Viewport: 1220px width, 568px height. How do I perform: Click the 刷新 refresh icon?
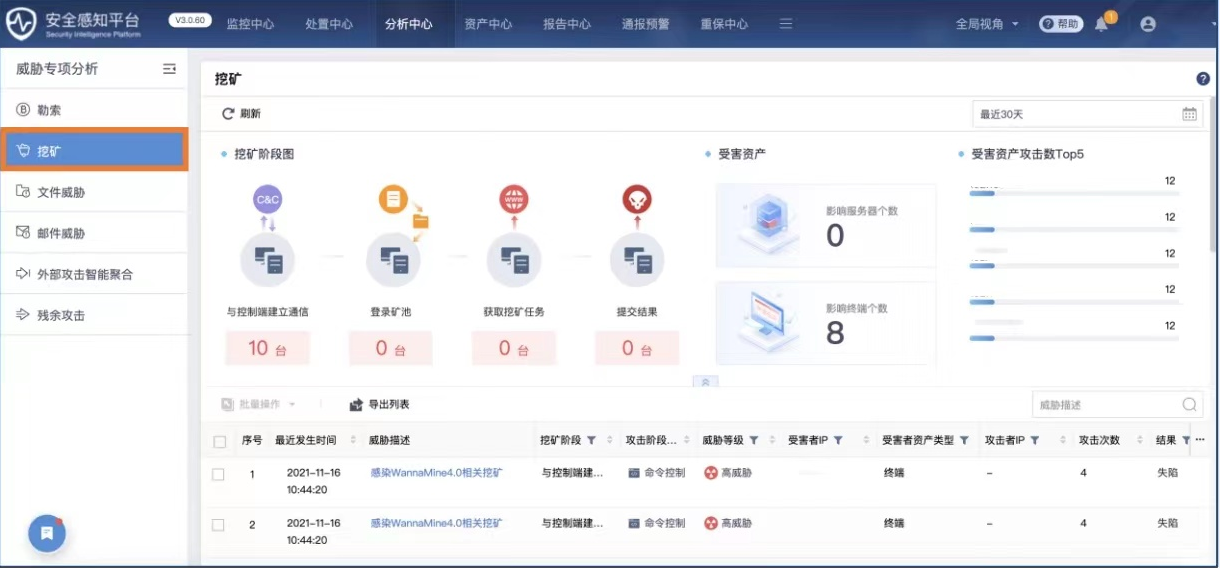(x=228, y=114)
